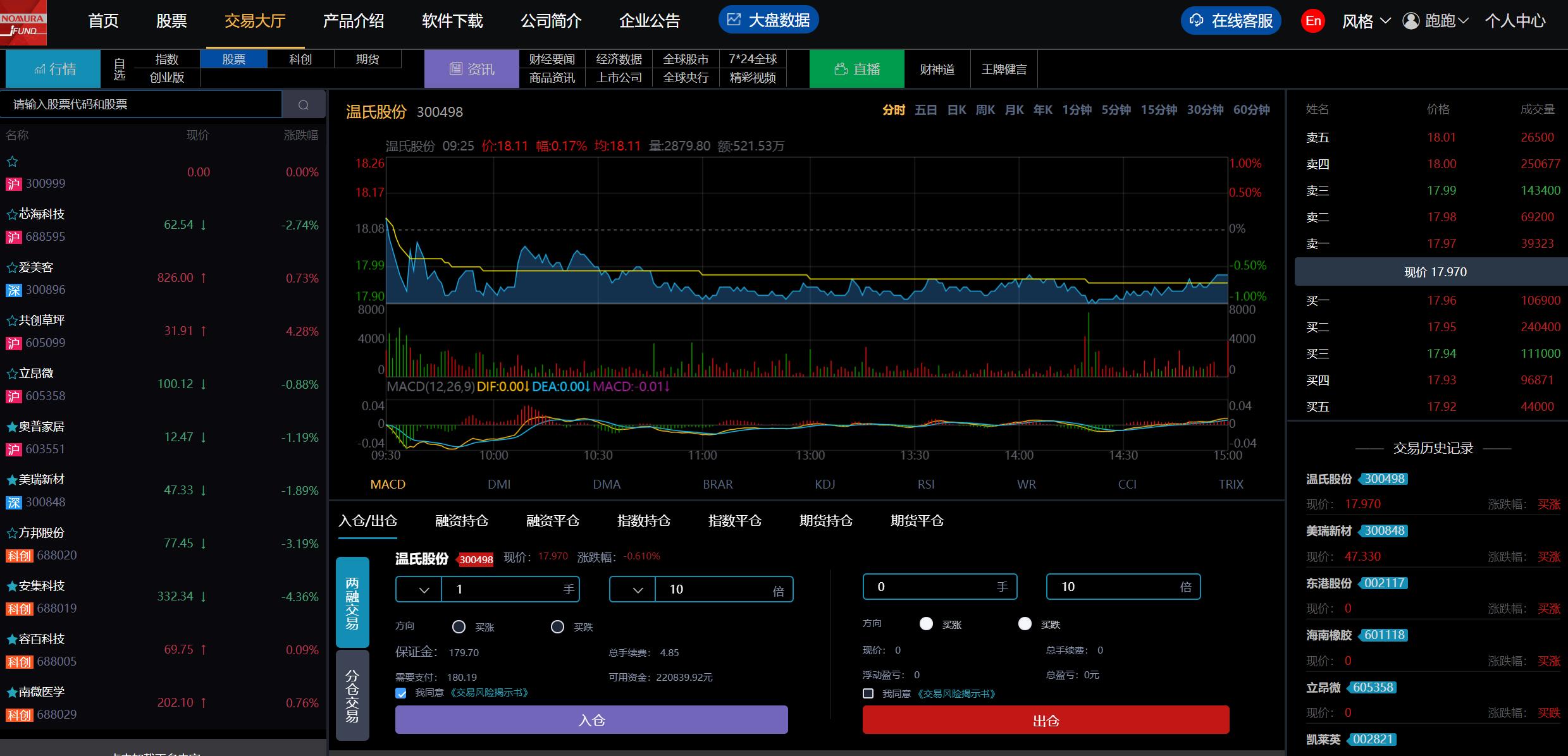Open the 财神道 live channel
Viewport: 1568px width, 756px height.
coord(937,69)
